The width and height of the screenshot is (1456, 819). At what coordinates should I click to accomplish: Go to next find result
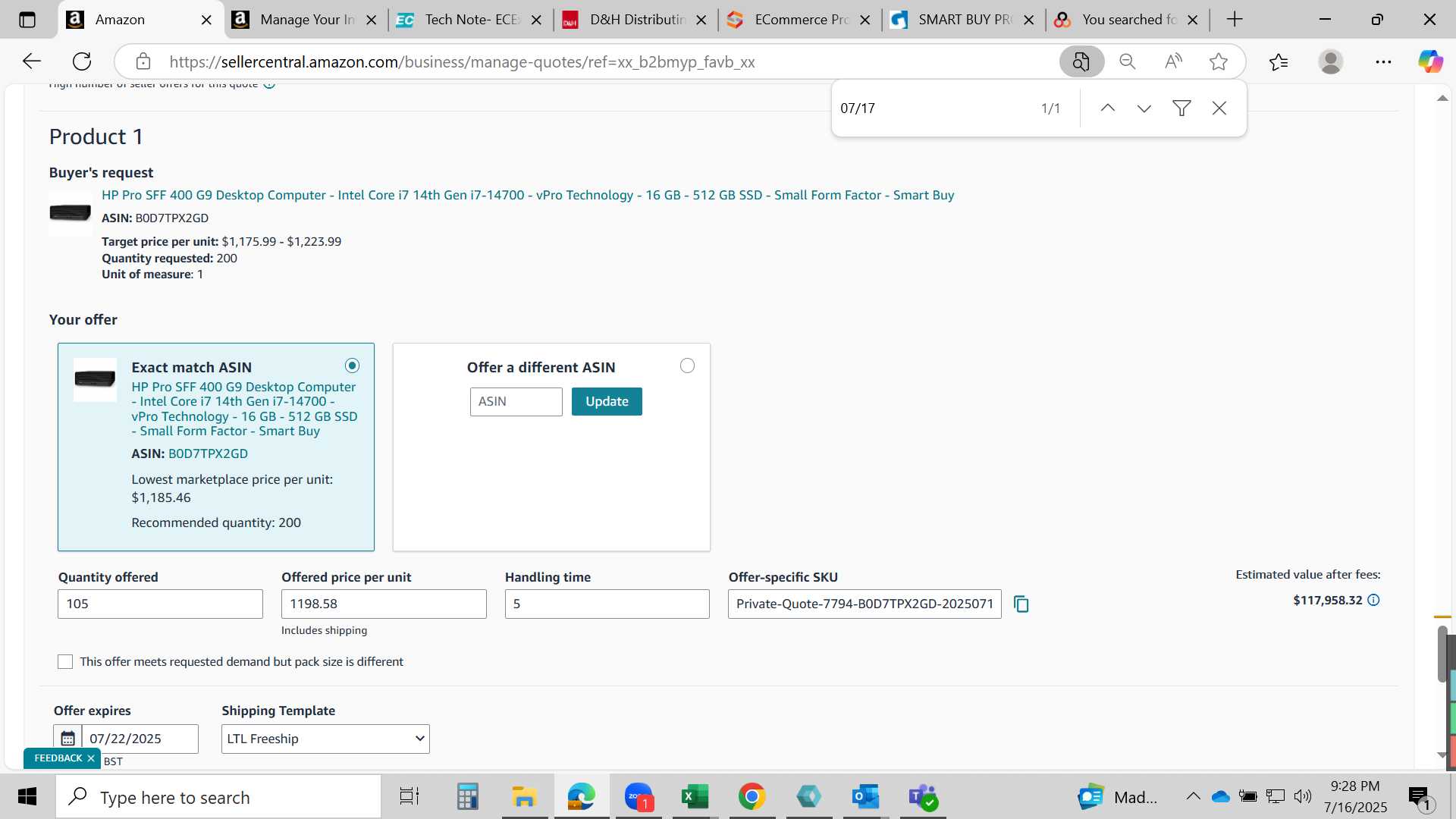[1144, 108]
